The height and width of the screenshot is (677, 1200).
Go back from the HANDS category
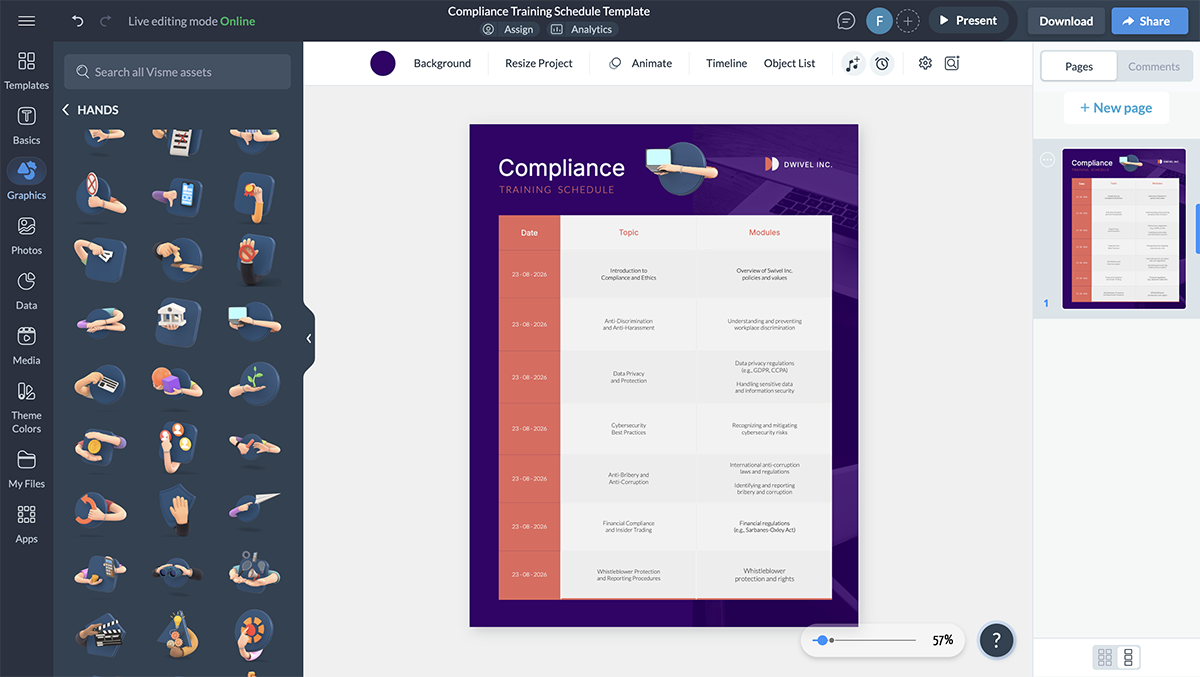66,110
